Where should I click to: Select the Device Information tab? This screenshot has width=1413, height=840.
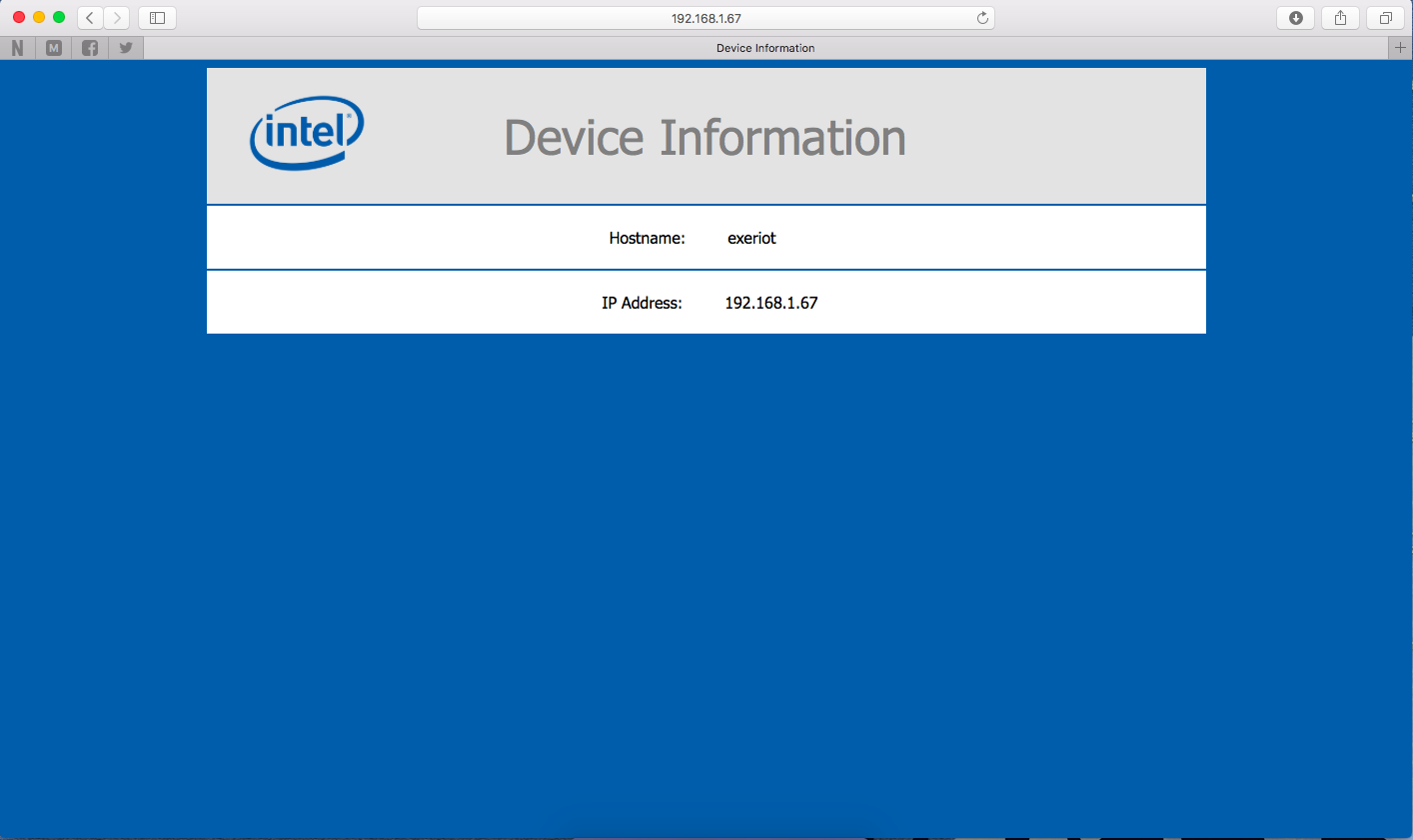click(765, 48)
